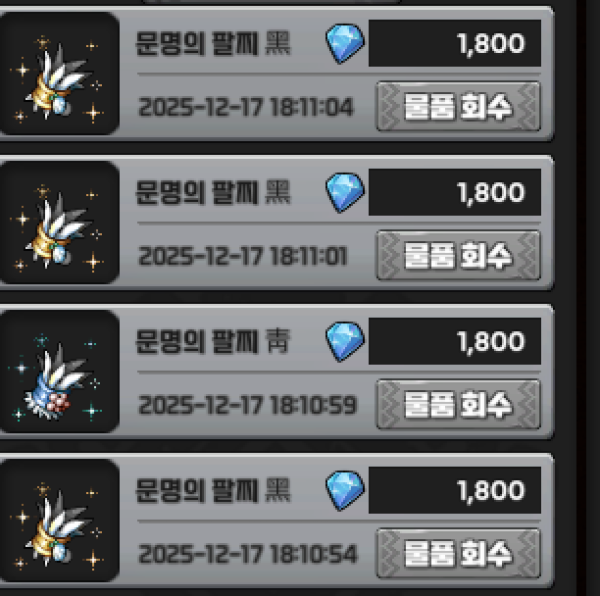Click the blue gem icon in the 18:11:01 listing

pos(345,192)
